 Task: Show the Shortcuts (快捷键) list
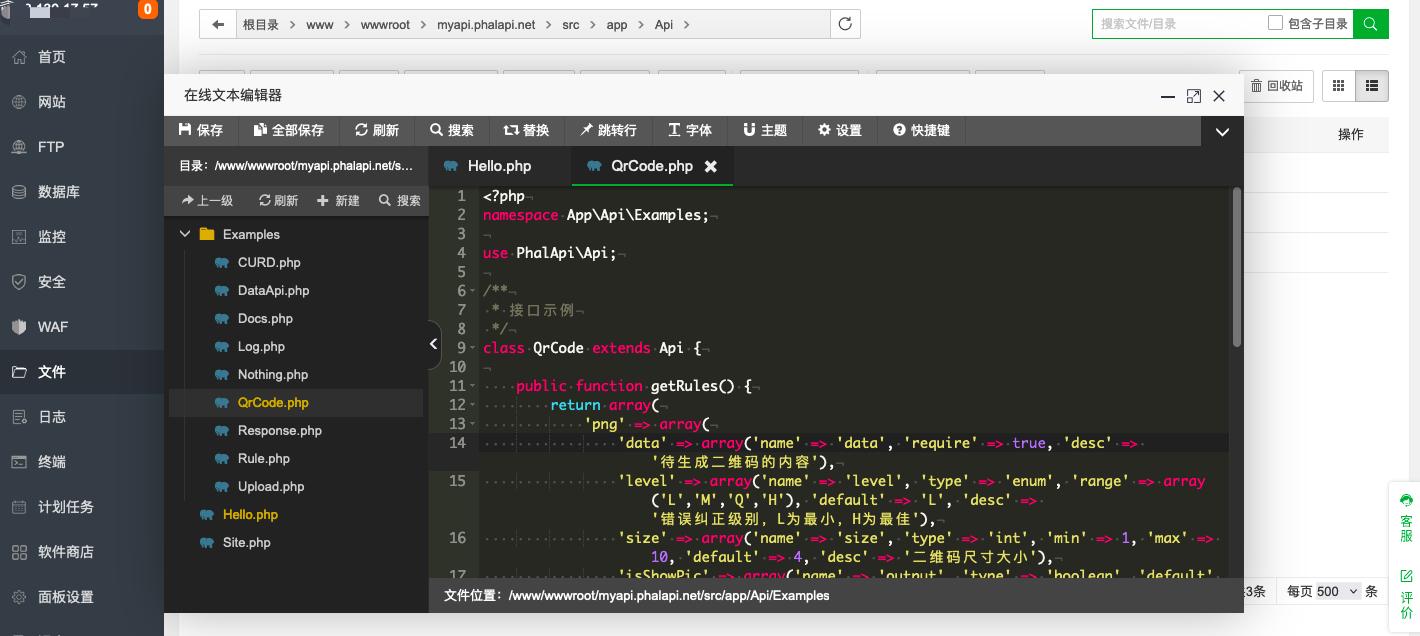922,130
